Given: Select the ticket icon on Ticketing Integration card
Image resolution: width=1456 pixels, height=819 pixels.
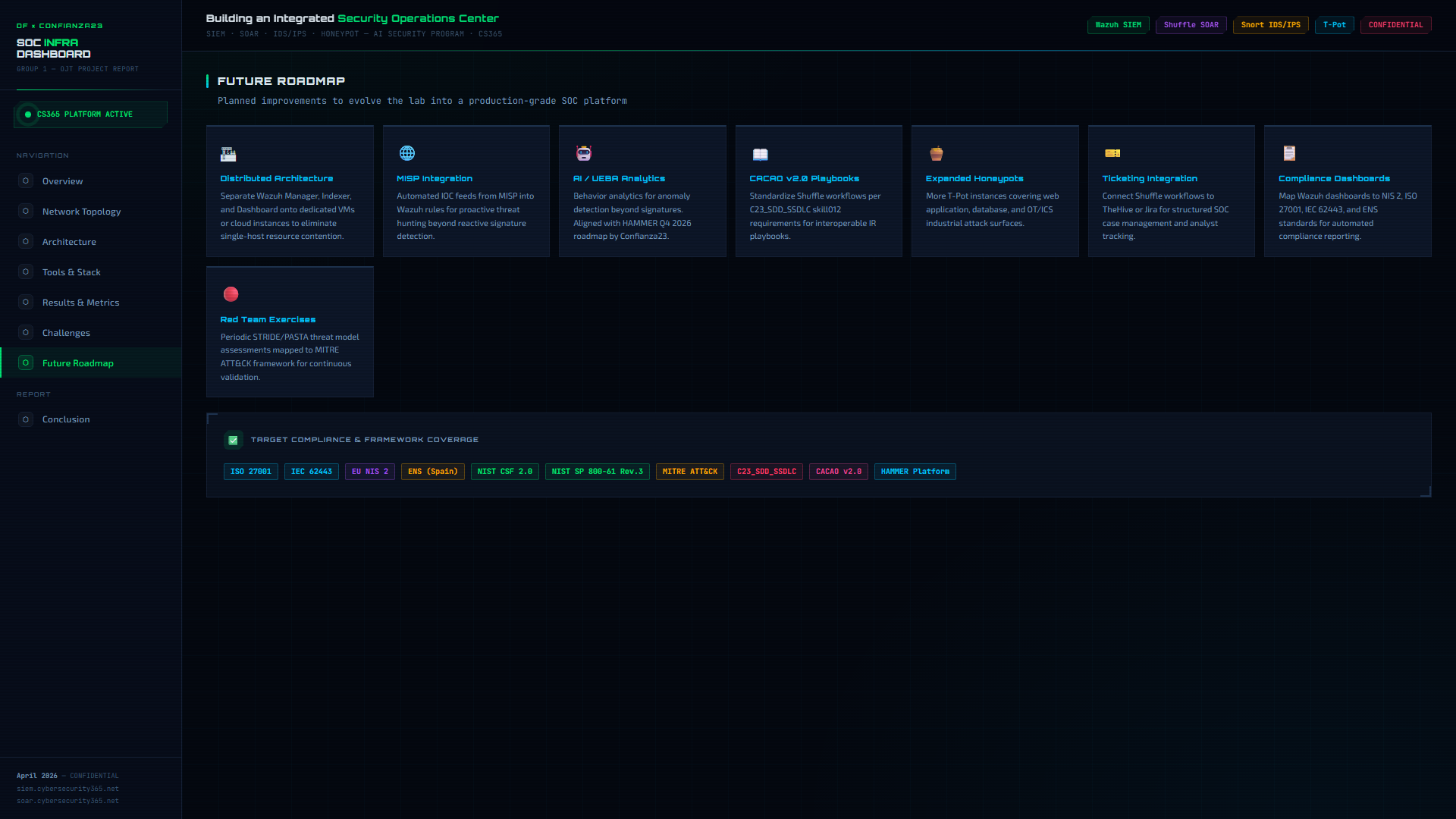Looking at the screenshot, I should pos(1112,153).
